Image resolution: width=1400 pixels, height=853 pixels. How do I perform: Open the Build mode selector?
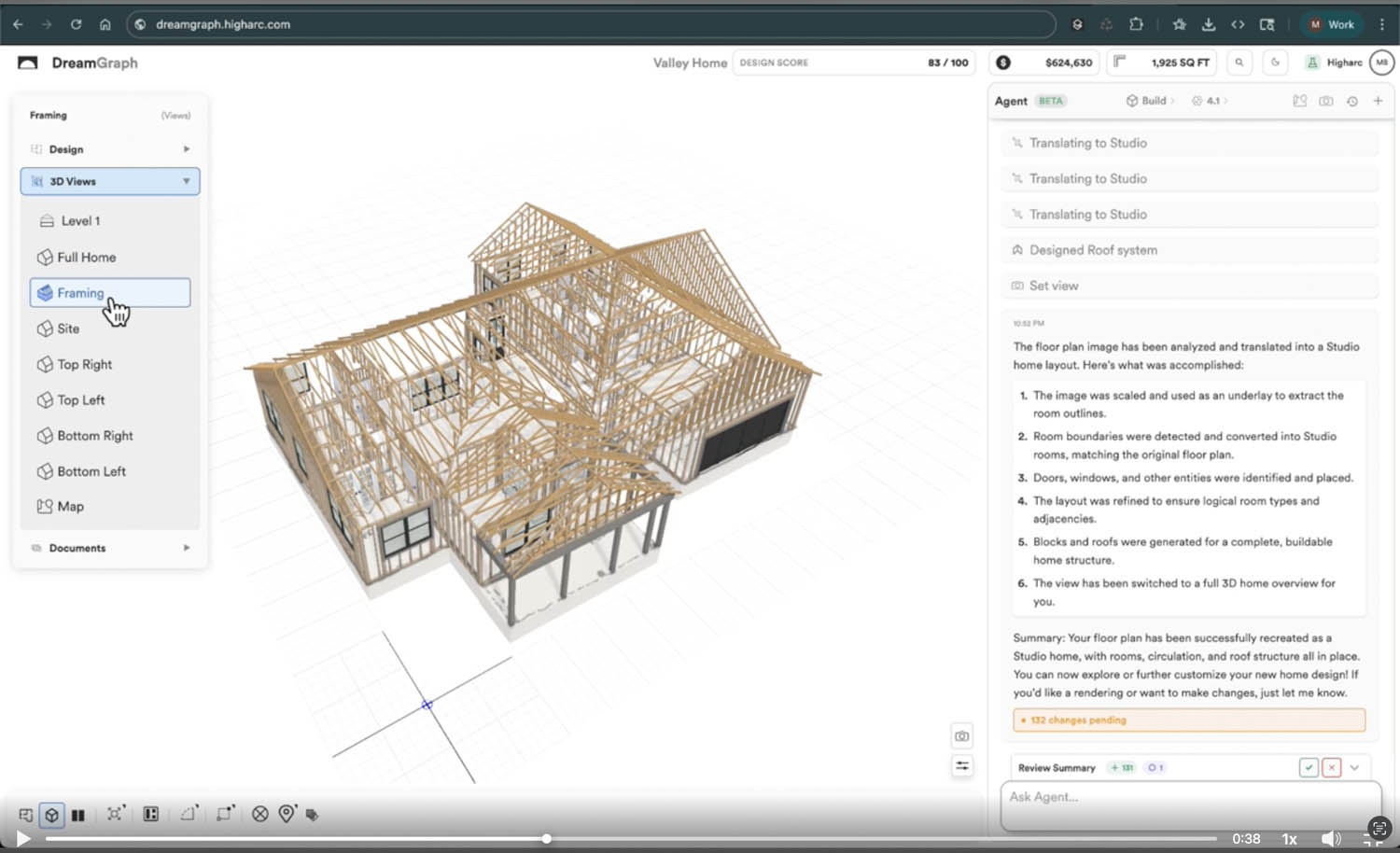pyautogui.click(x=1151, y=101)
